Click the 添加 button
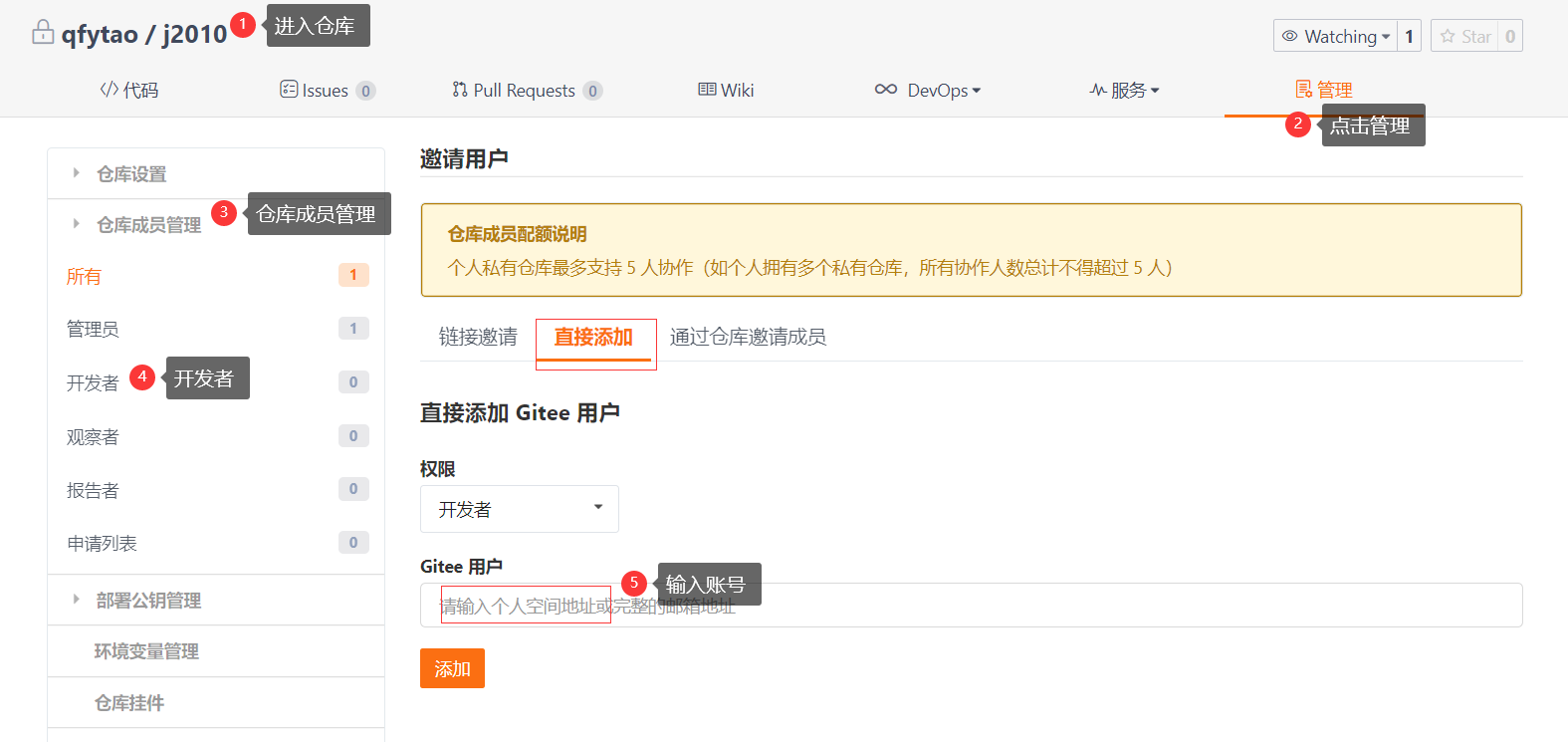This screenshot has height=742, width=1568. (x=452, y=668)
